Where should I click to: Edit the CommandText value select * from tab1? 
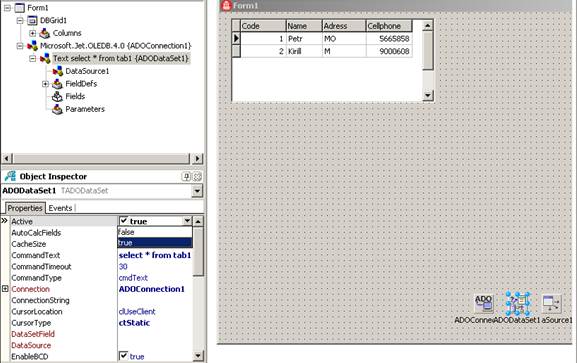click(155, 255)
